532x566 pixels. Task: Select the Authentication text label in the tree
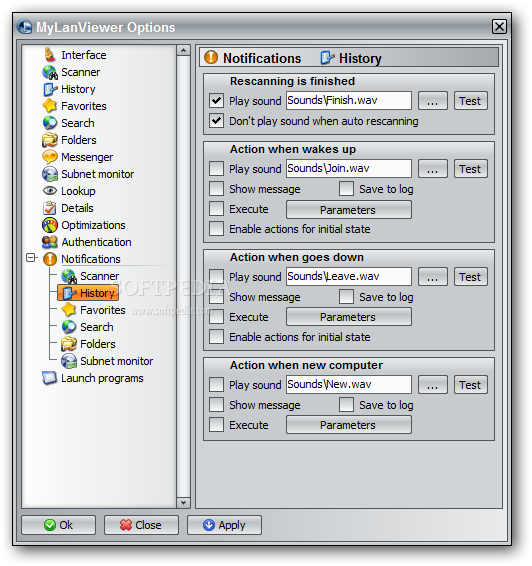click(96, 242)
